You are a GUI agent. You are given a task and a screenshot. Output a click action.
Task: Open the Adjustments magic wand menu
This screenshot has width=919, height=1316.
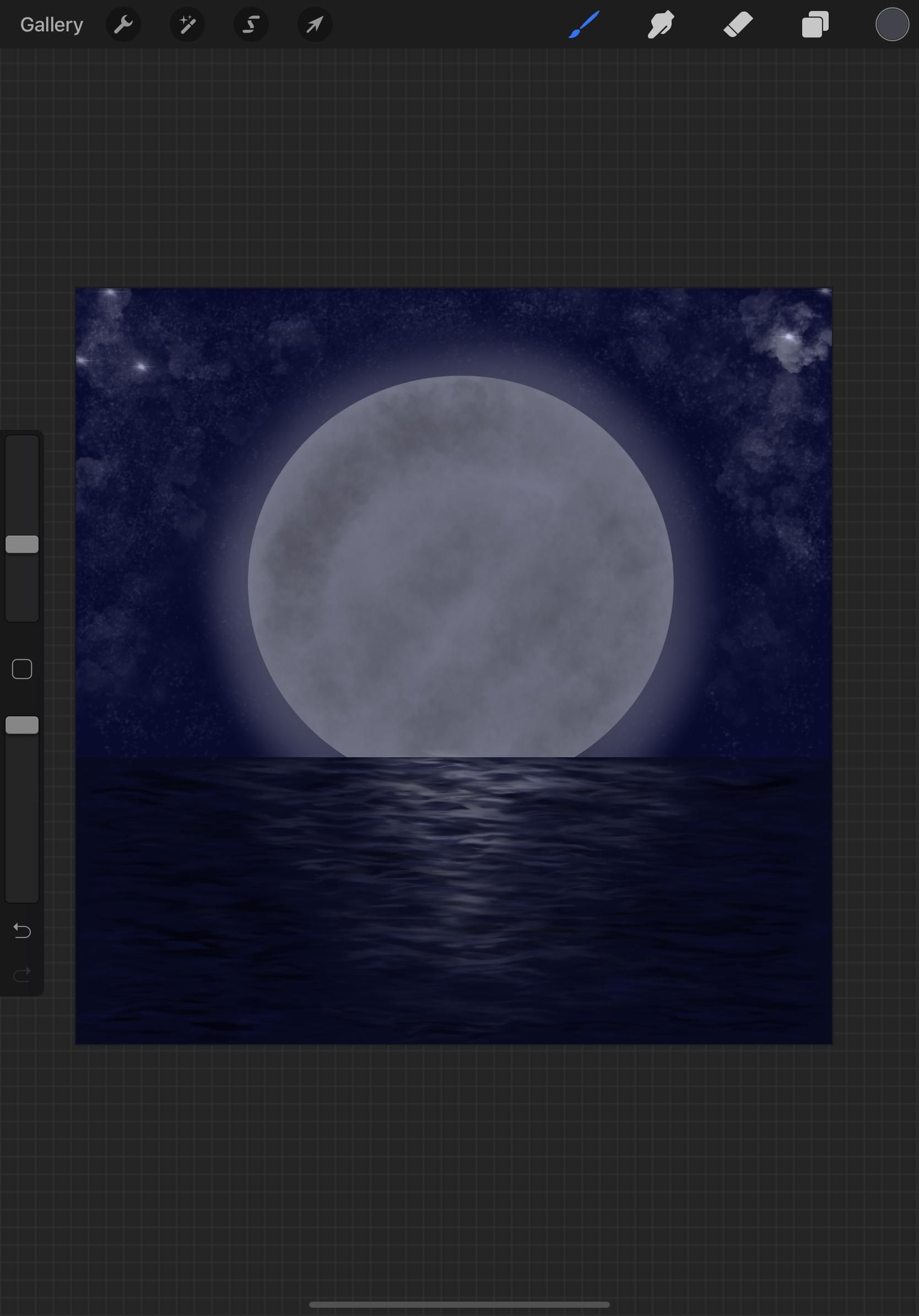187,24
